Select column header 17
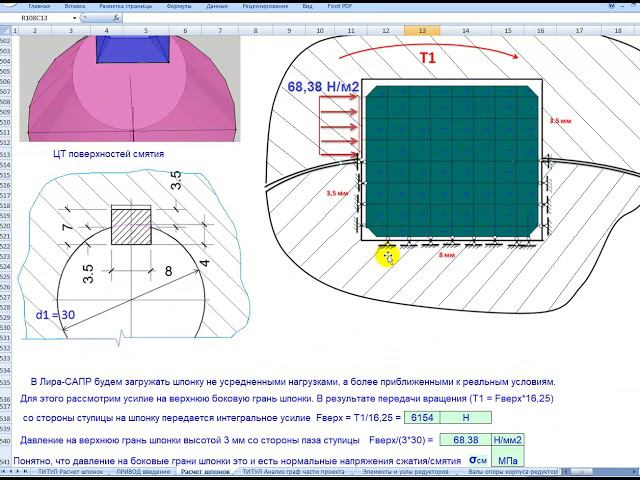The width and height of the screenshot is (640, 480). tap(579, 31)
